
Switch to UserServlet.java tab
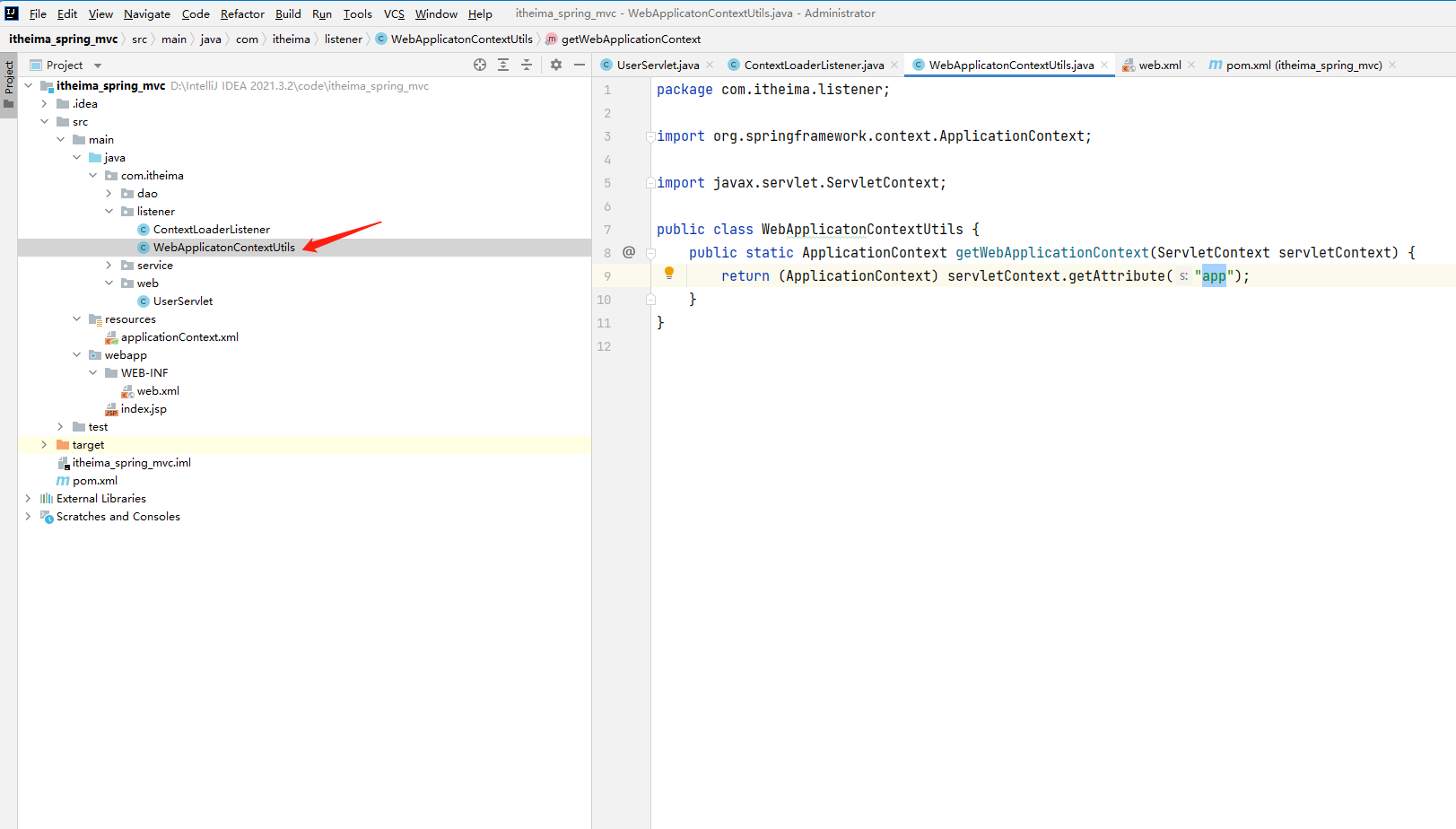coord(658,65)
